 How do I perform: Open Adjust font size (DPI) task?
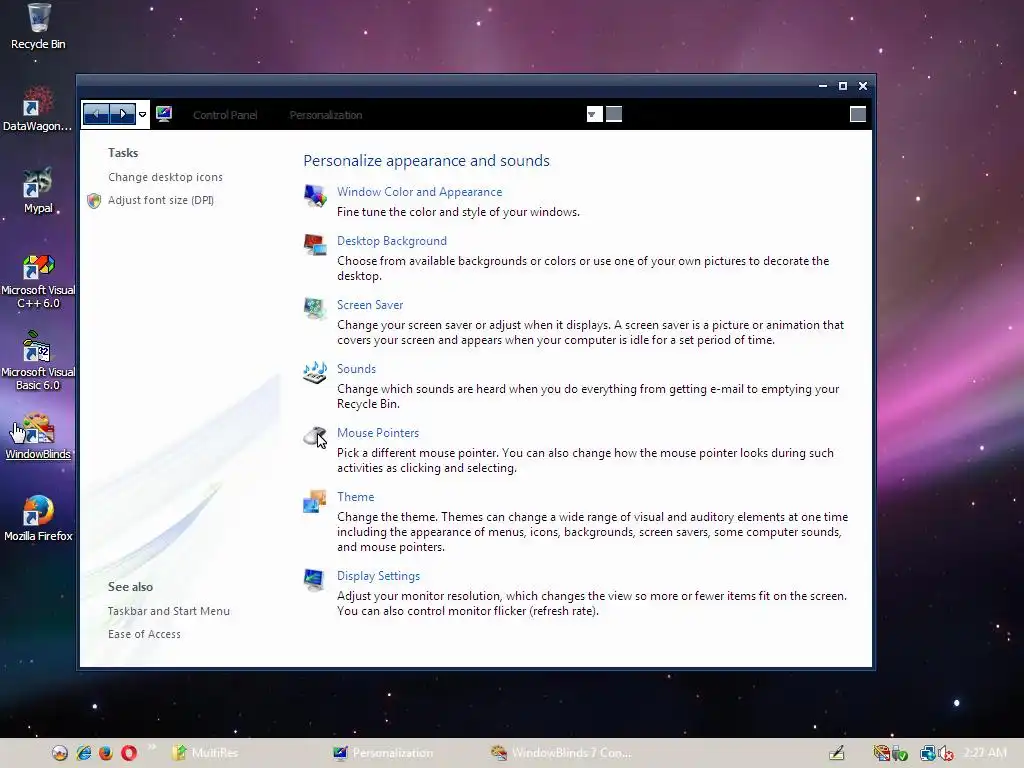pyautogui.click(x=161, y=200)
